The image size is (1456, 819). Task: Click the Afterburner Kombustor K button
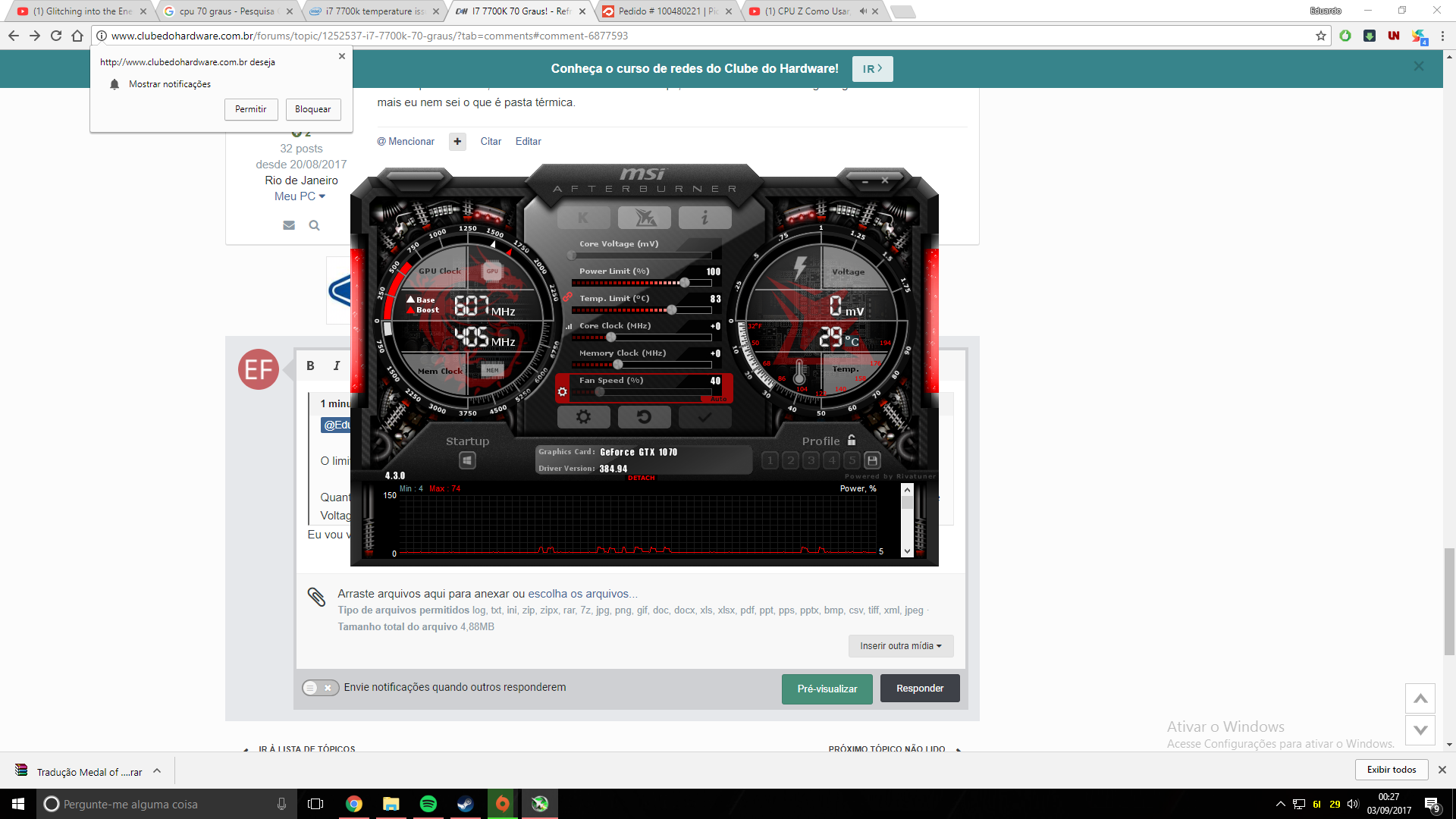(x=583, y=218)
